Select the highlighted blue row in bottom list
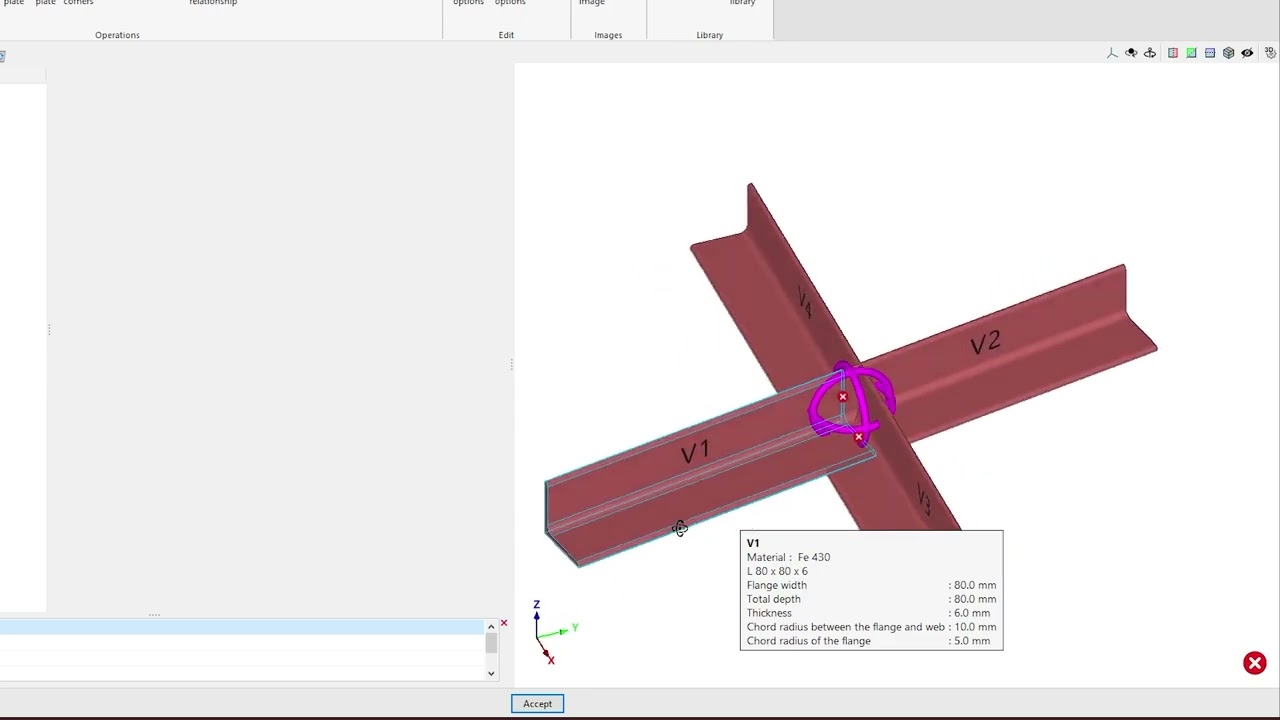This screenshot has height=720, width=1280. point(241,627)
